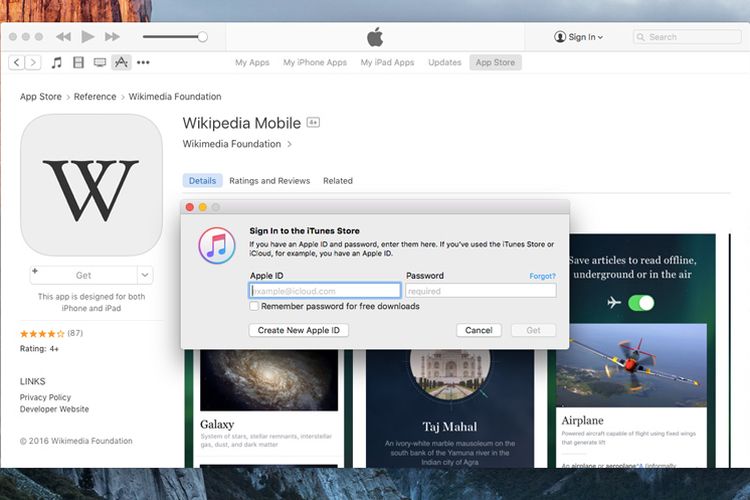Click the rewind playback button
Screen dimensions: 750x500
pos(63,37)
